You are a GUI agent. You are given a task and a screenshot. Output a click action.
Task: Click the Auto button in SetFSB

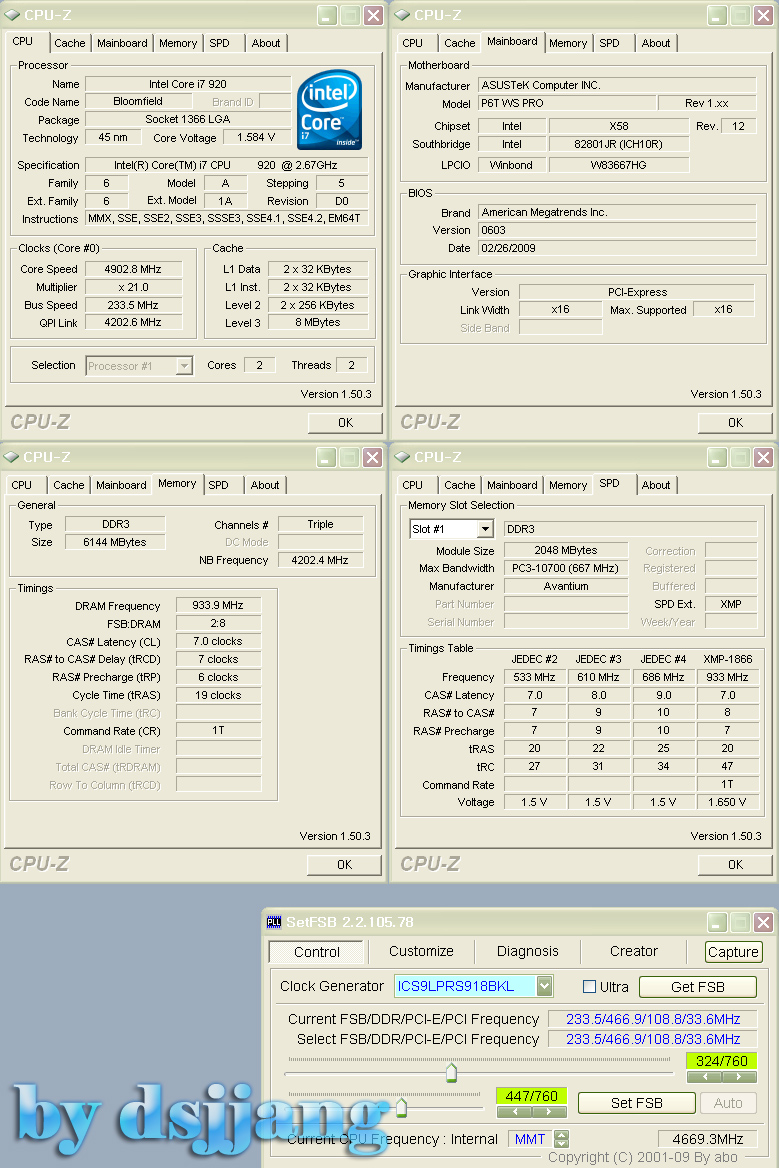point(728,1103)
